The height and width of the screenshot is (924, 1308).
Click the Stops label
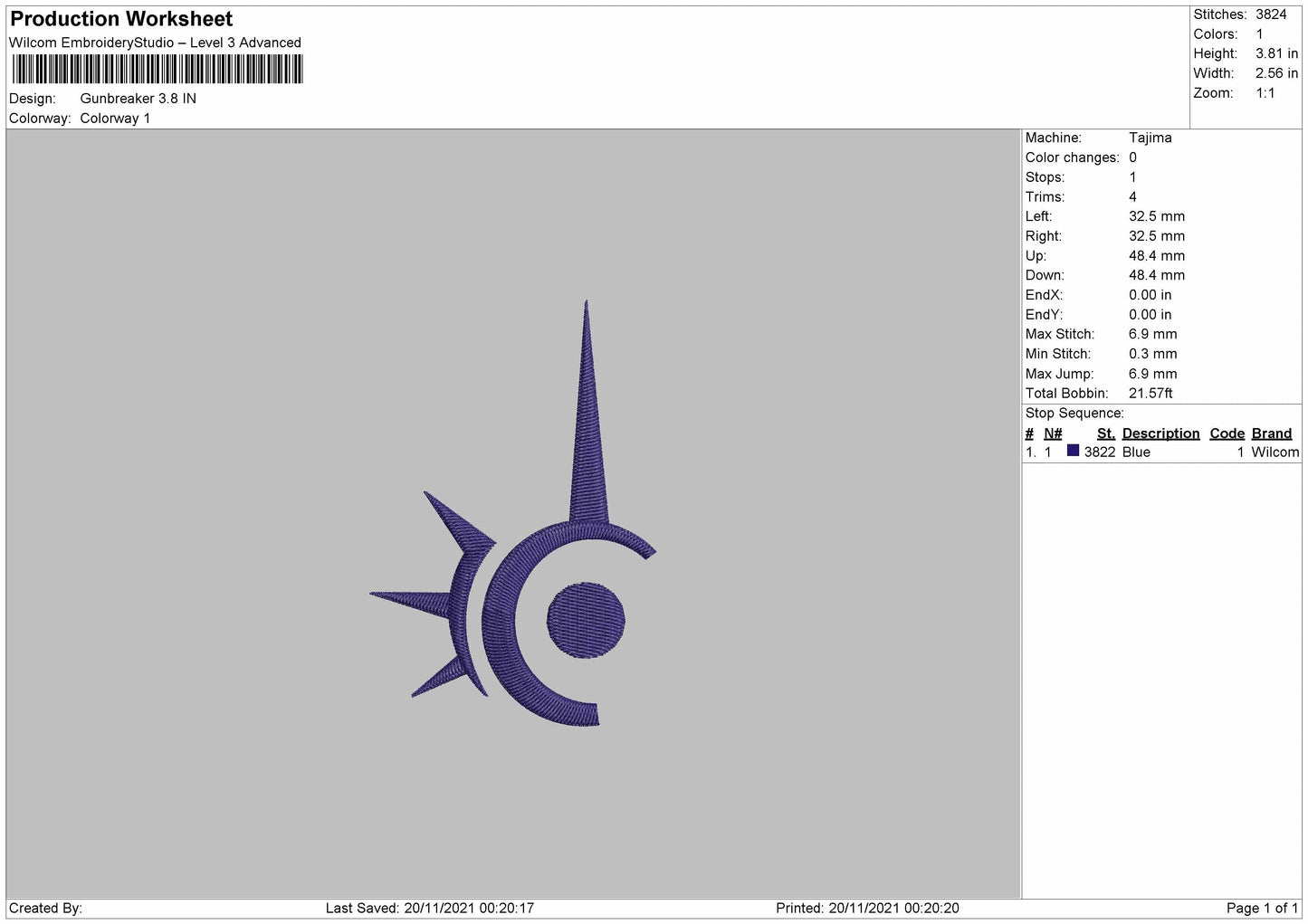[1045, 177]
